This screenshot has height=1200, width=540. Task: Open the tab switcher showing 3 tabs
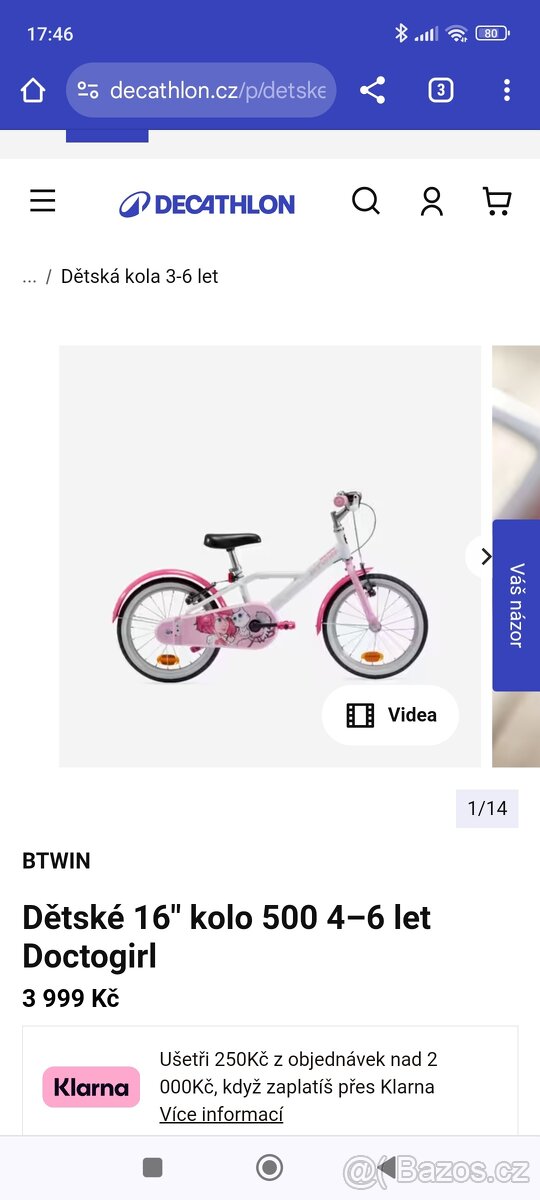440,91
